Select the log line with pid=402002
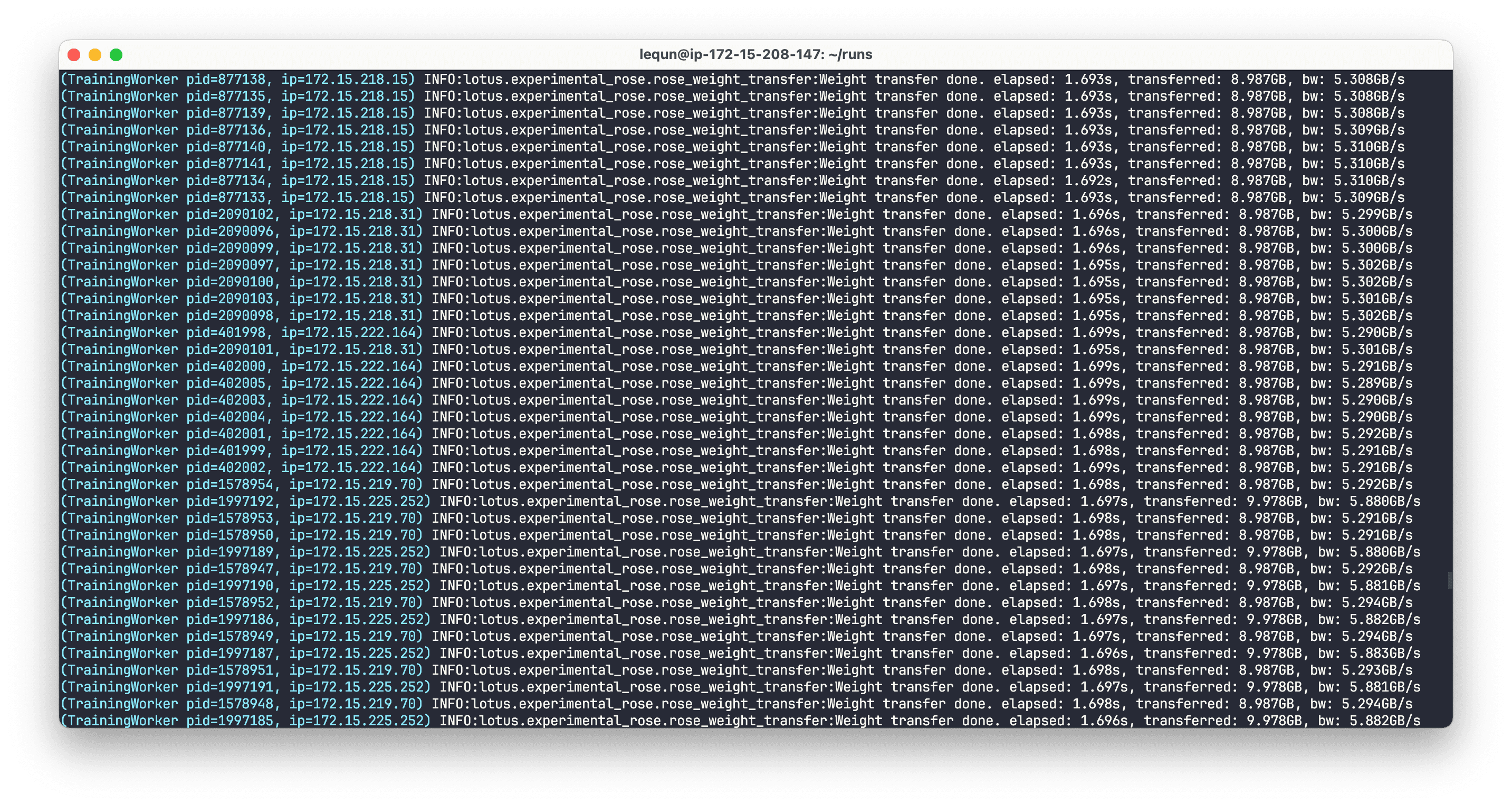Viewport: 1512px width, 806px height. coord(736,468)
